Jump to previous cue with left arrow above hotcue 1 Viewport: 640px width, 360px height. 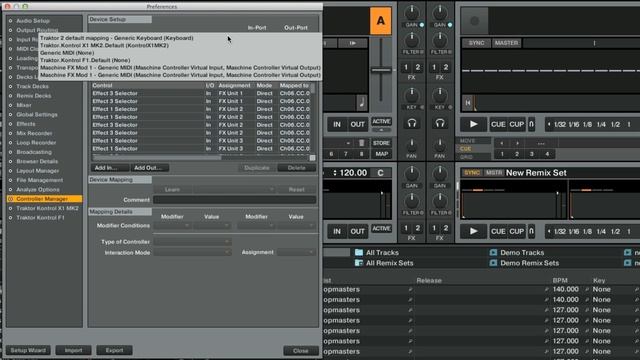[x=502, y=143]
